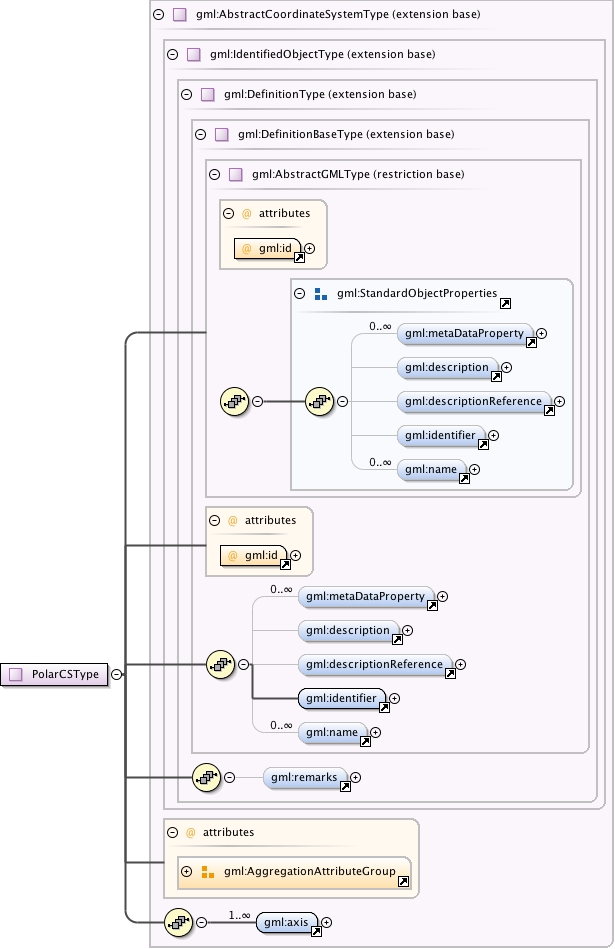Screen dimensions: 615x949
Task: Click gml:DefinitionBaseType type square icon
Action: coord(221,134)
